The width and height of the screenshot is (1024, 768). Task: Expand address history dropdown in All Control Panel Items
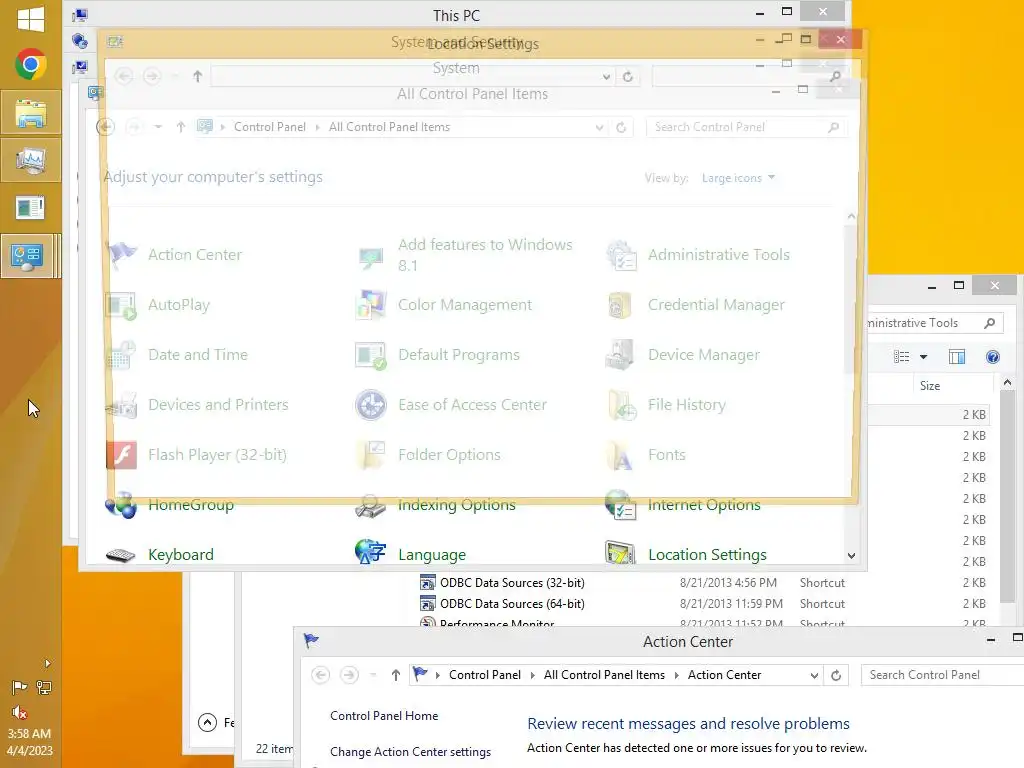click(599, 127)
